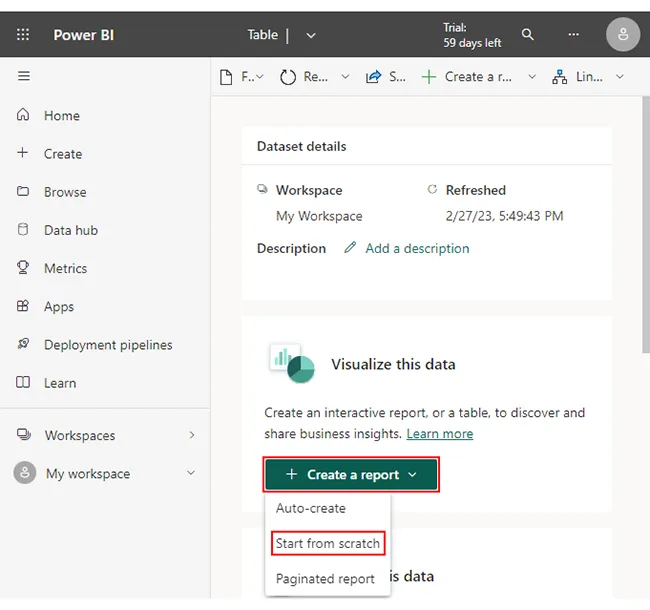Viewport: 650px width, 610px height.
Task: Open Deployment pipelines in sidebar
Action: tap(107, 345)
